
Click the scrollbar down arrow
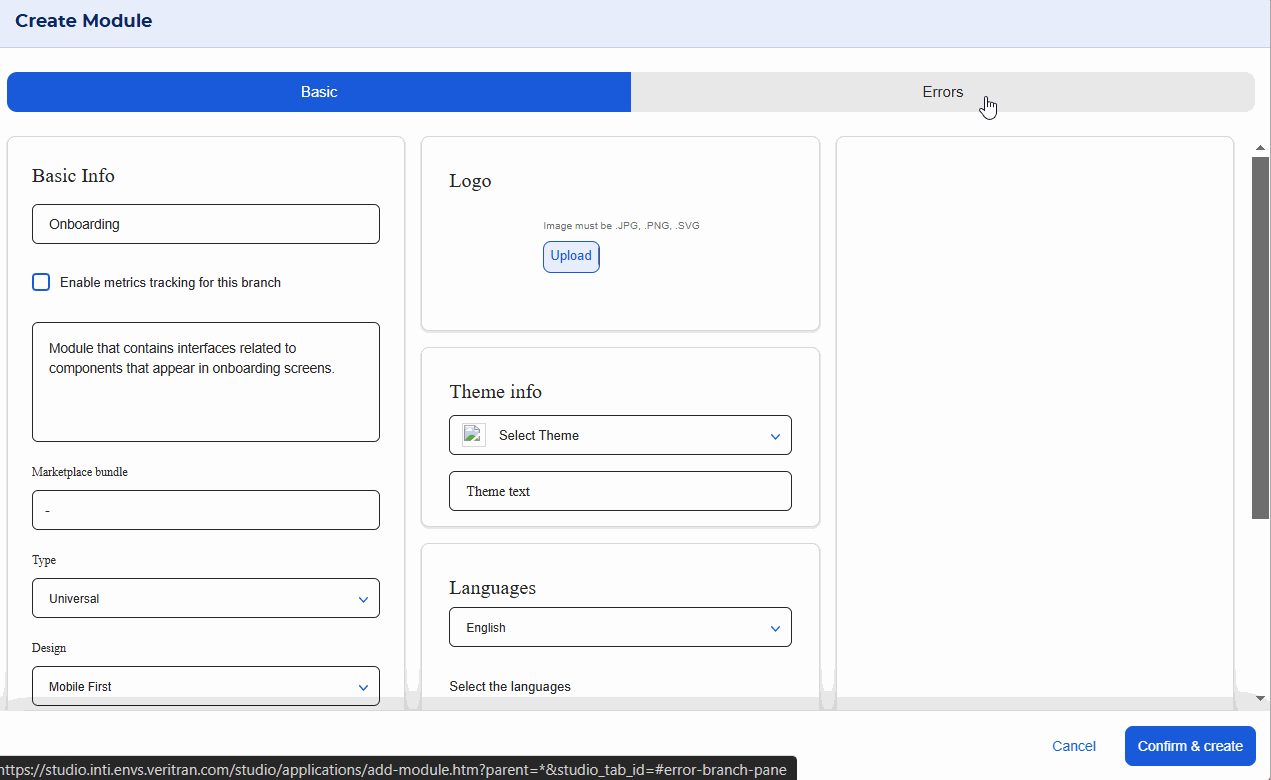coord(1260,698)
